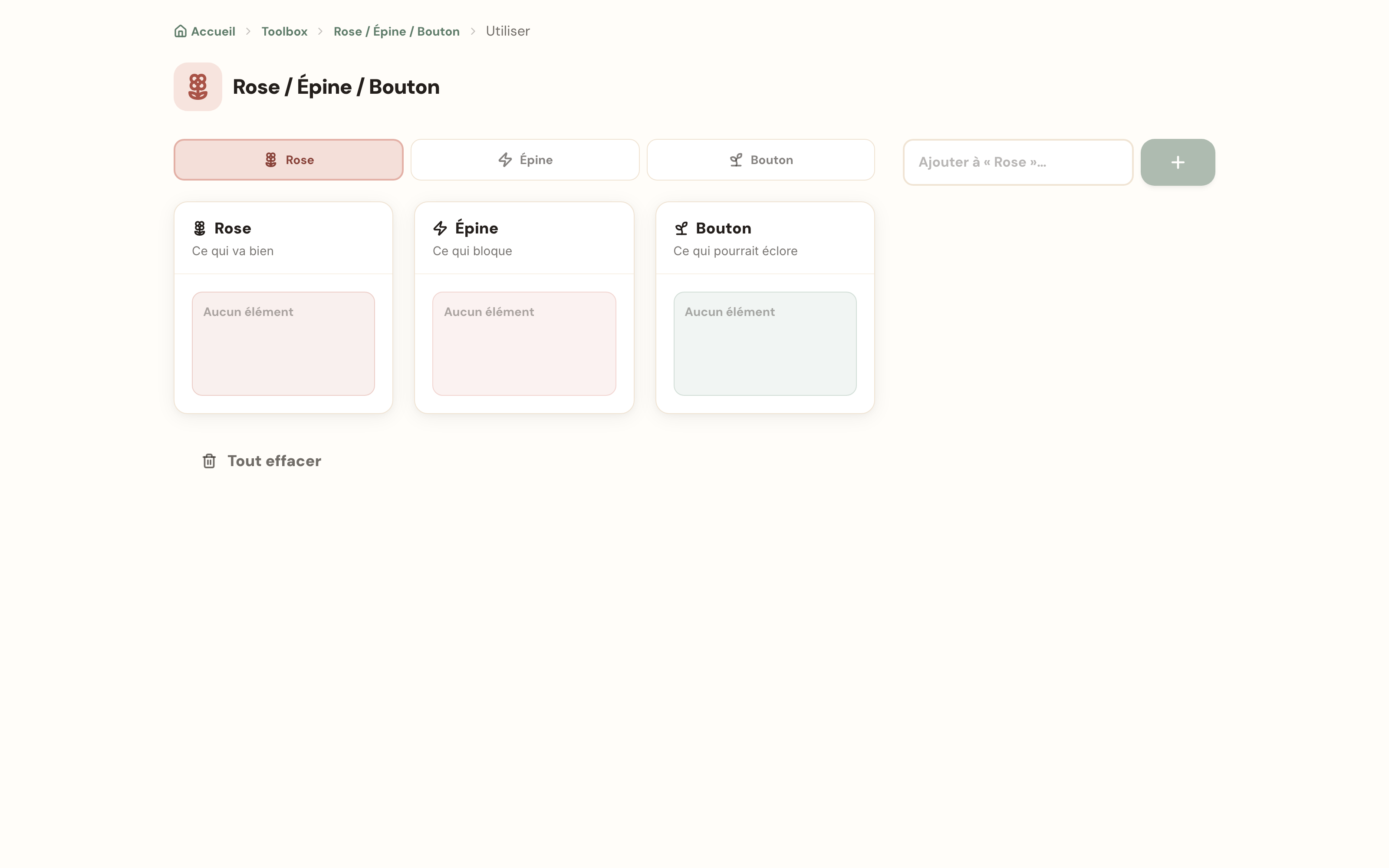Click the large flower icon by the title
Screen dimensions: 1389x868
tap(198, 87)
